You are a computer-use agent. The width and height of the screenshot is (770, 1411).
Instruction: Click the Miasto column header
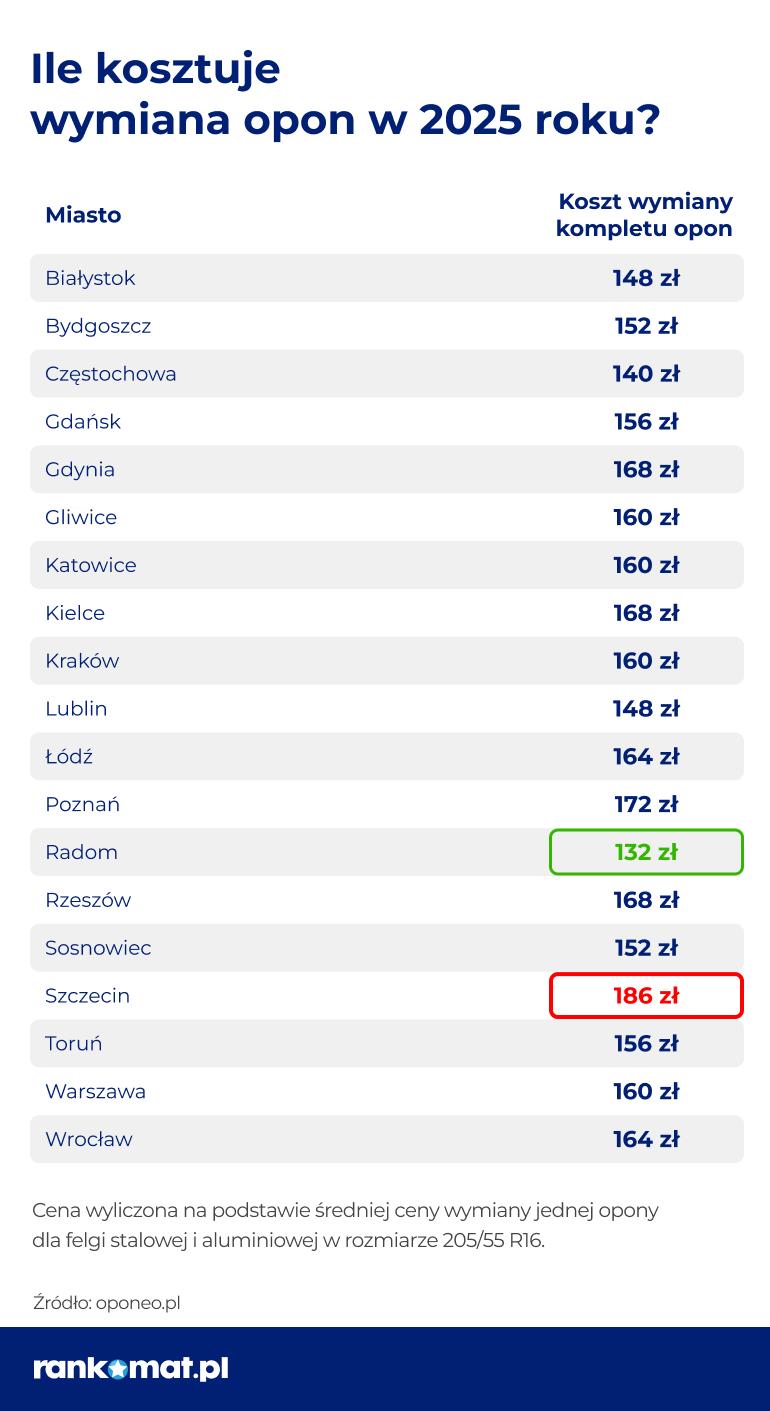point(83,215)
